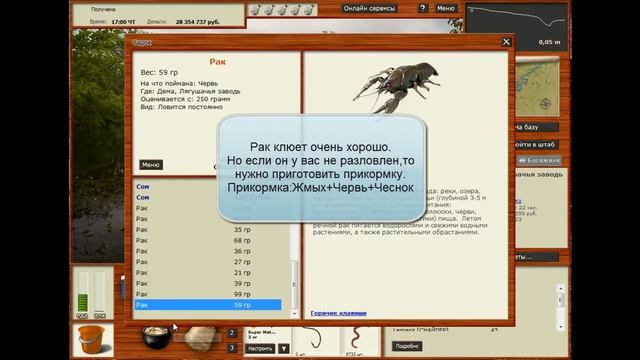Click the 'На что поймана: Червь' line
This screenshot has width=640, height=360.
pos(179,83)
